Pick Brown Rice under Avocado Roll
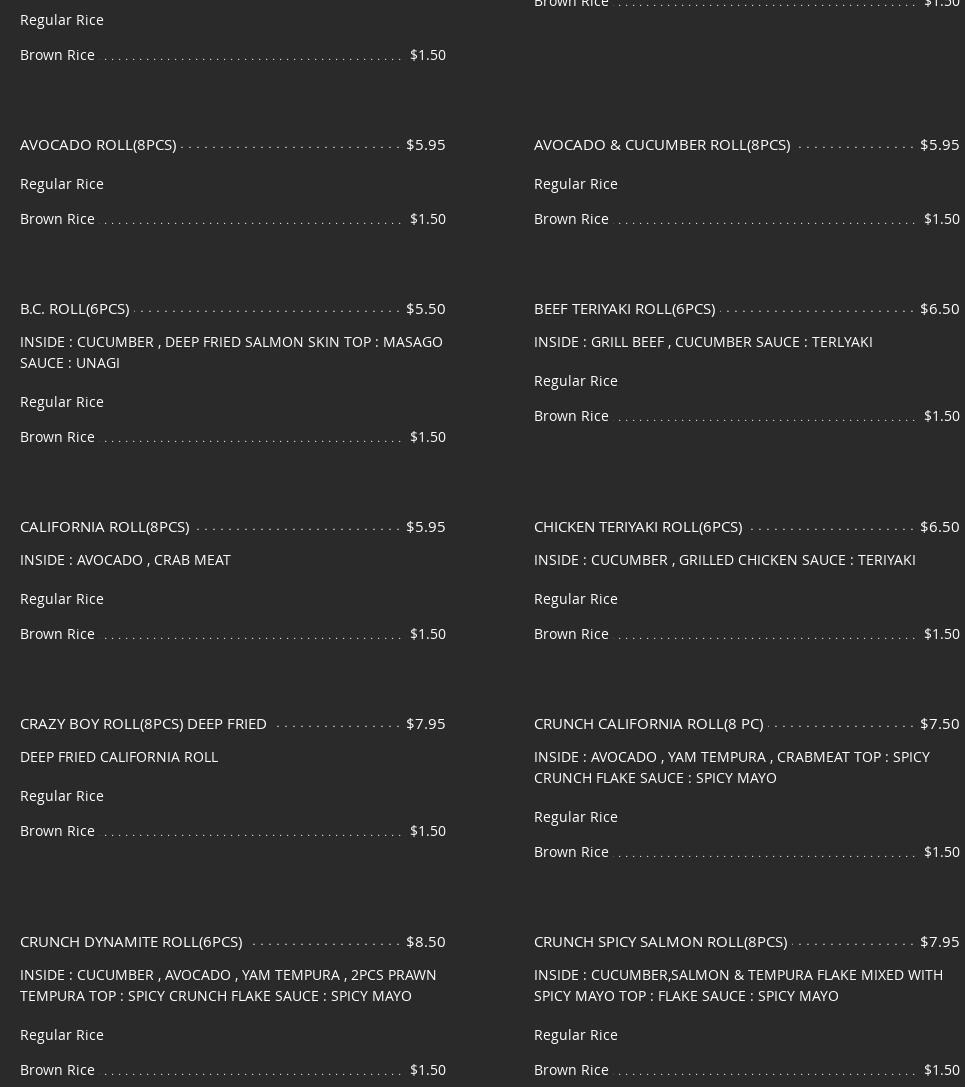 (233, 219)
